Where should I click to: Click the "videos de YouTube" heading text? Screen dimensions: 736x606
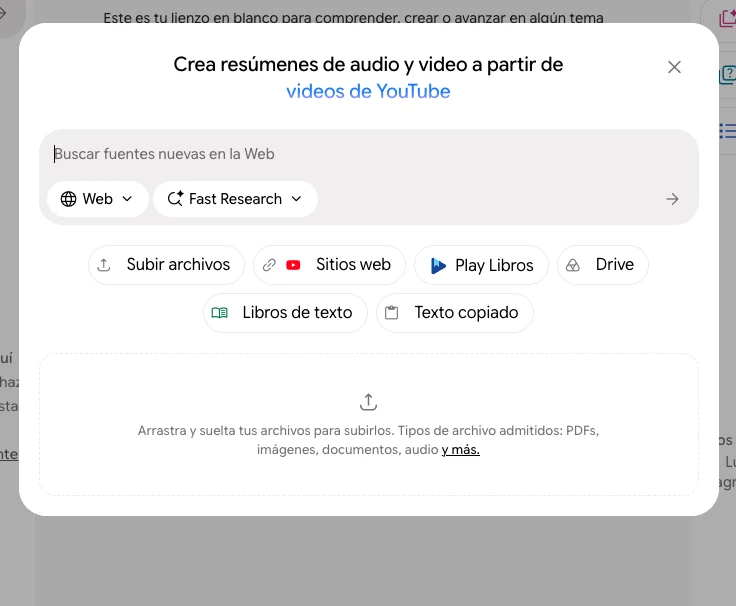368,91
